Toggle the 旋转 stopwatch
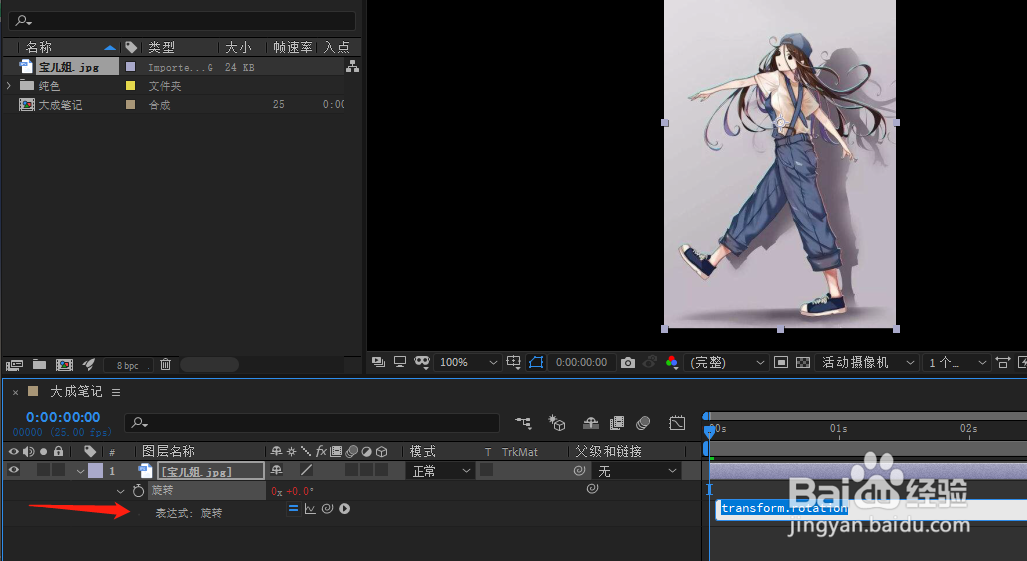Screen dimensions: 1027x561 138,490
